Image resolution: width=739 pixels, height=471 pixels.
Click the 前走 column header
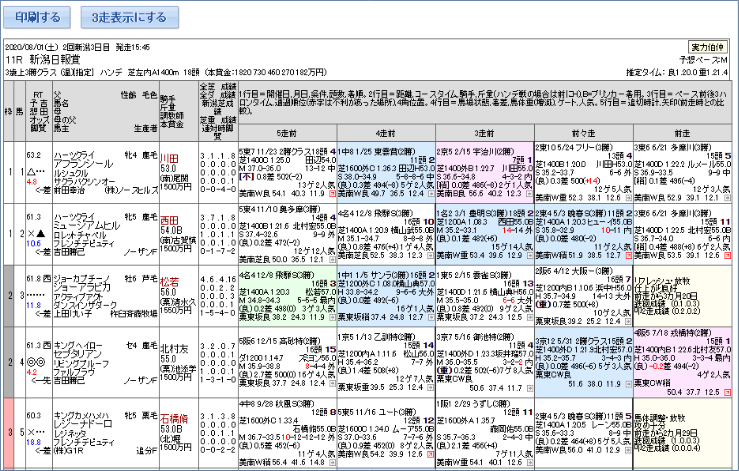[x=682, y=133]
